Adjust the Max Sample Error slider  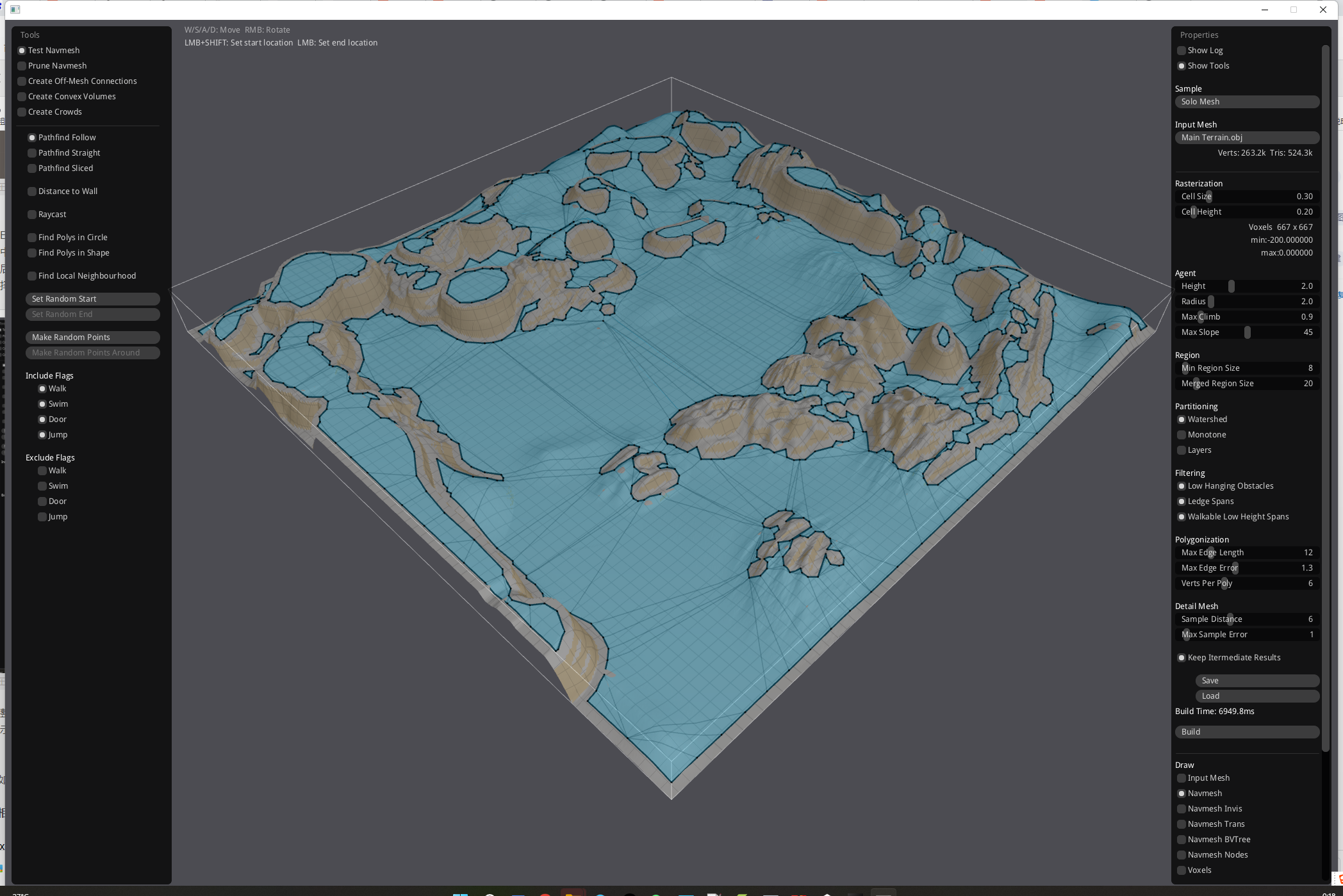point(1247,635)
